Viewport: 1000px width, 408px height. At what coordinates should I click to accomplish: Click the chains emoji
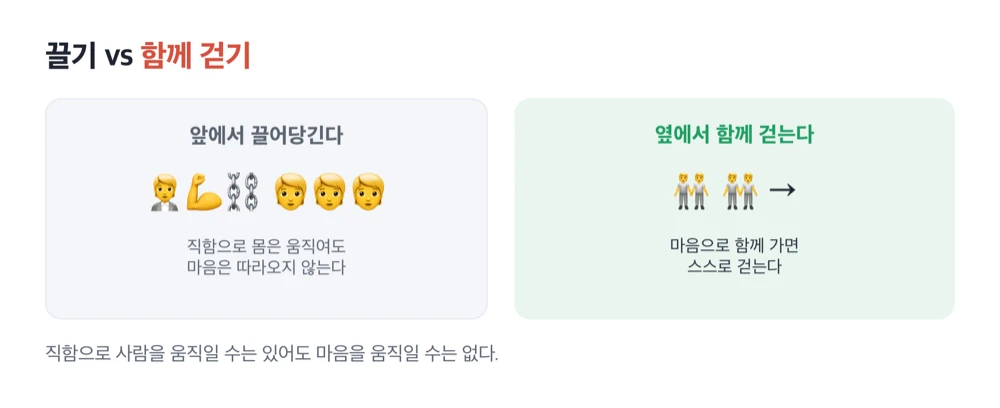tap(244, 193)
